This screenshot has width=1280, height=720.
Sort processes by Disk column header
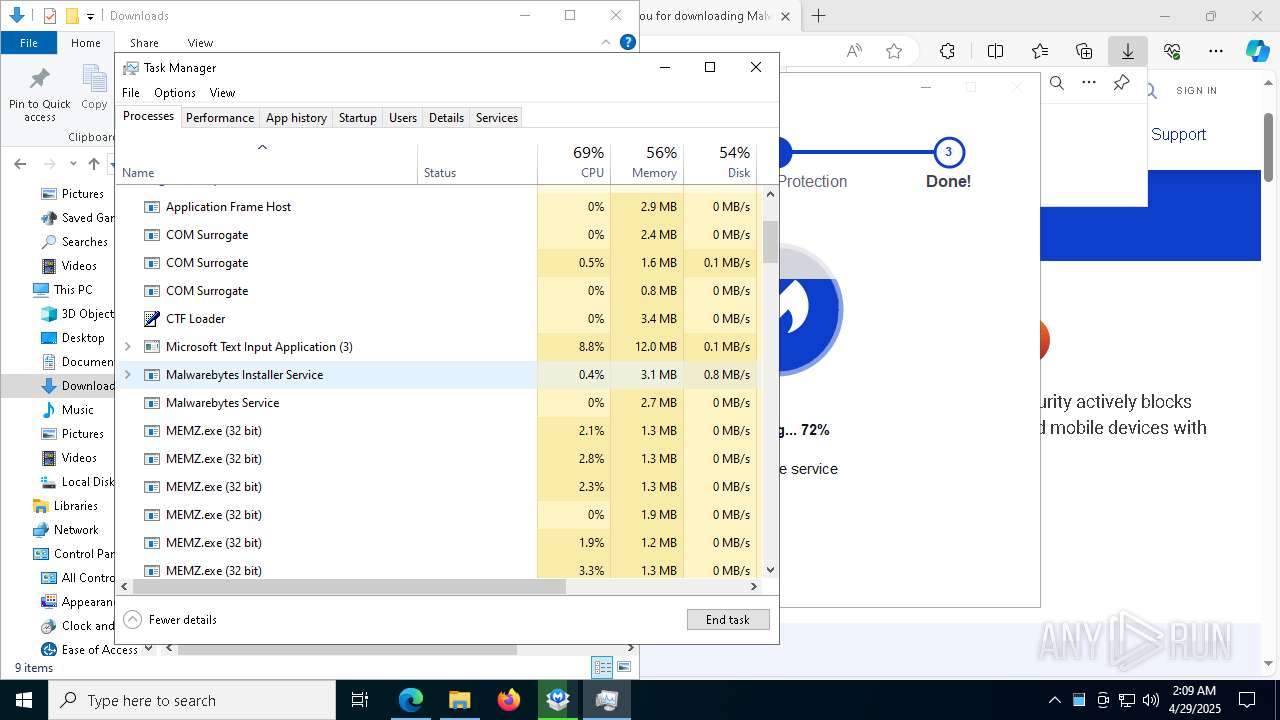pyautogui.click(x=720, y=163)
